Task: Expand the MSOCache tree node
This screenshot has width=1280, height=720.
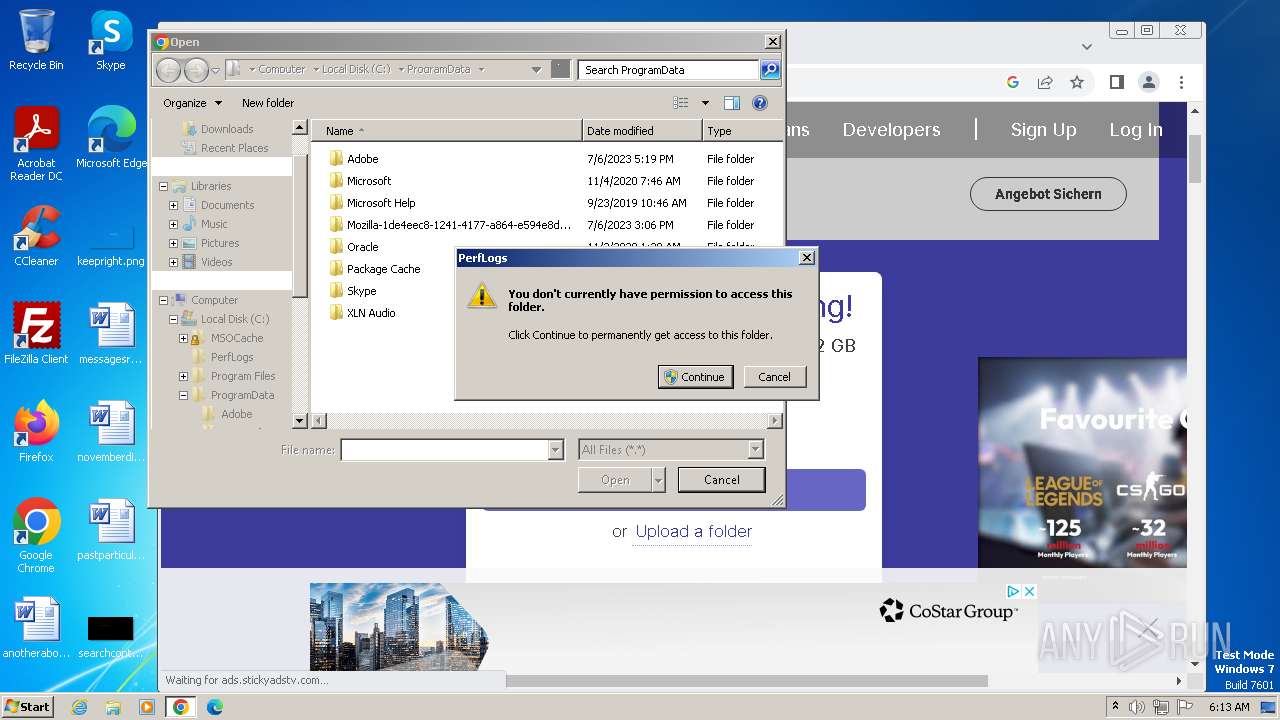Action: pyautogui.click(x=183, y=338)
